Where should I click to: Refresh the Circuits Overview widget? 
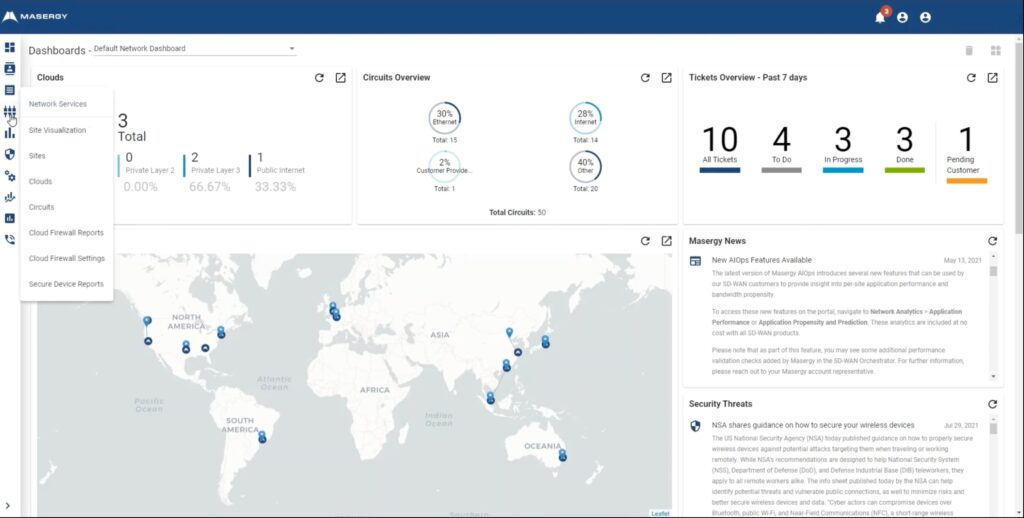click(645, 78)
